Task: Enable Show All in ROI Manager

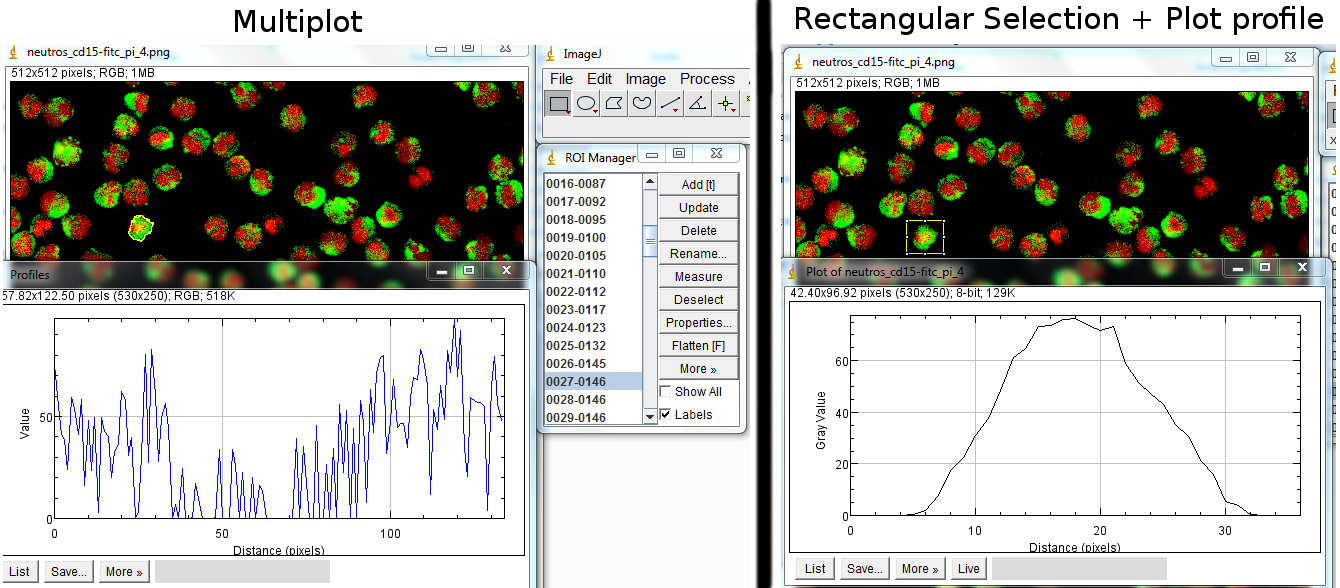Action: click(x=666, y=391)
